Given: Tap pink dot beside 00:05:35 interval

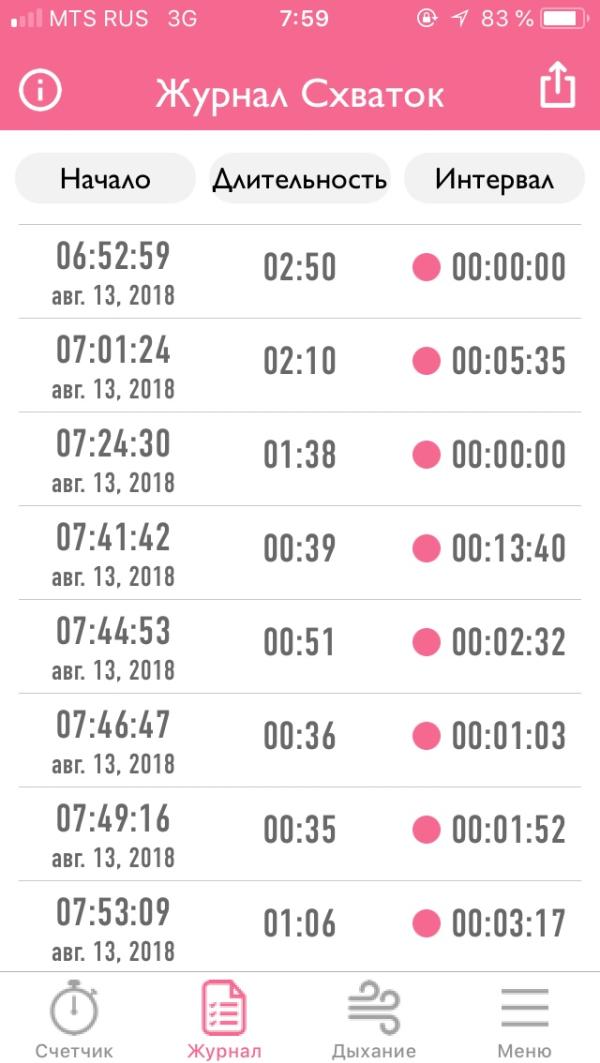Looking at the screenshot, I should point(426,360).
